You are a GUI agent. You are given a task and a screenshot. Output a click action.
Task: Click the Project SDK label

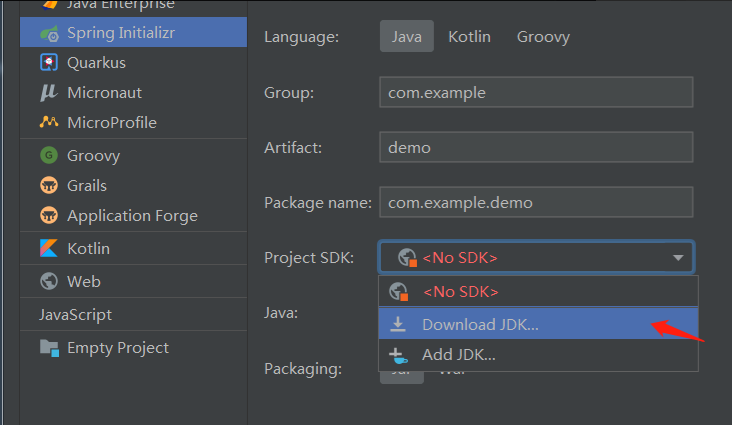[309, 257]
